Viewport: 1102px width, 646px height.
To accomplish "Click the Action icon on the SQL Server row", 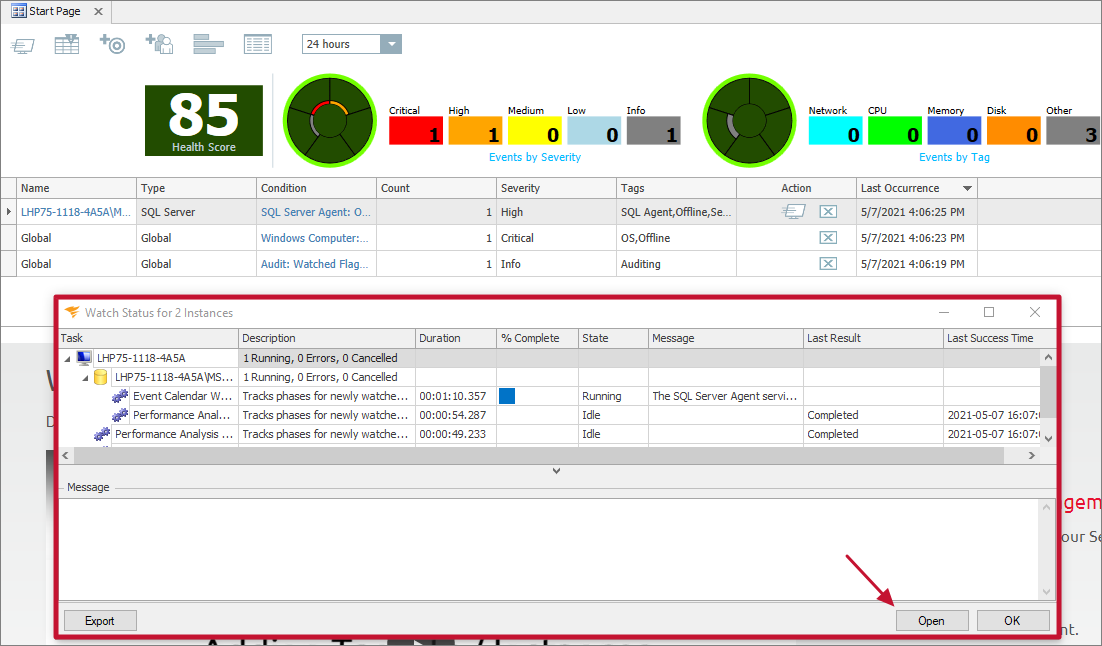I will (793, 211).
